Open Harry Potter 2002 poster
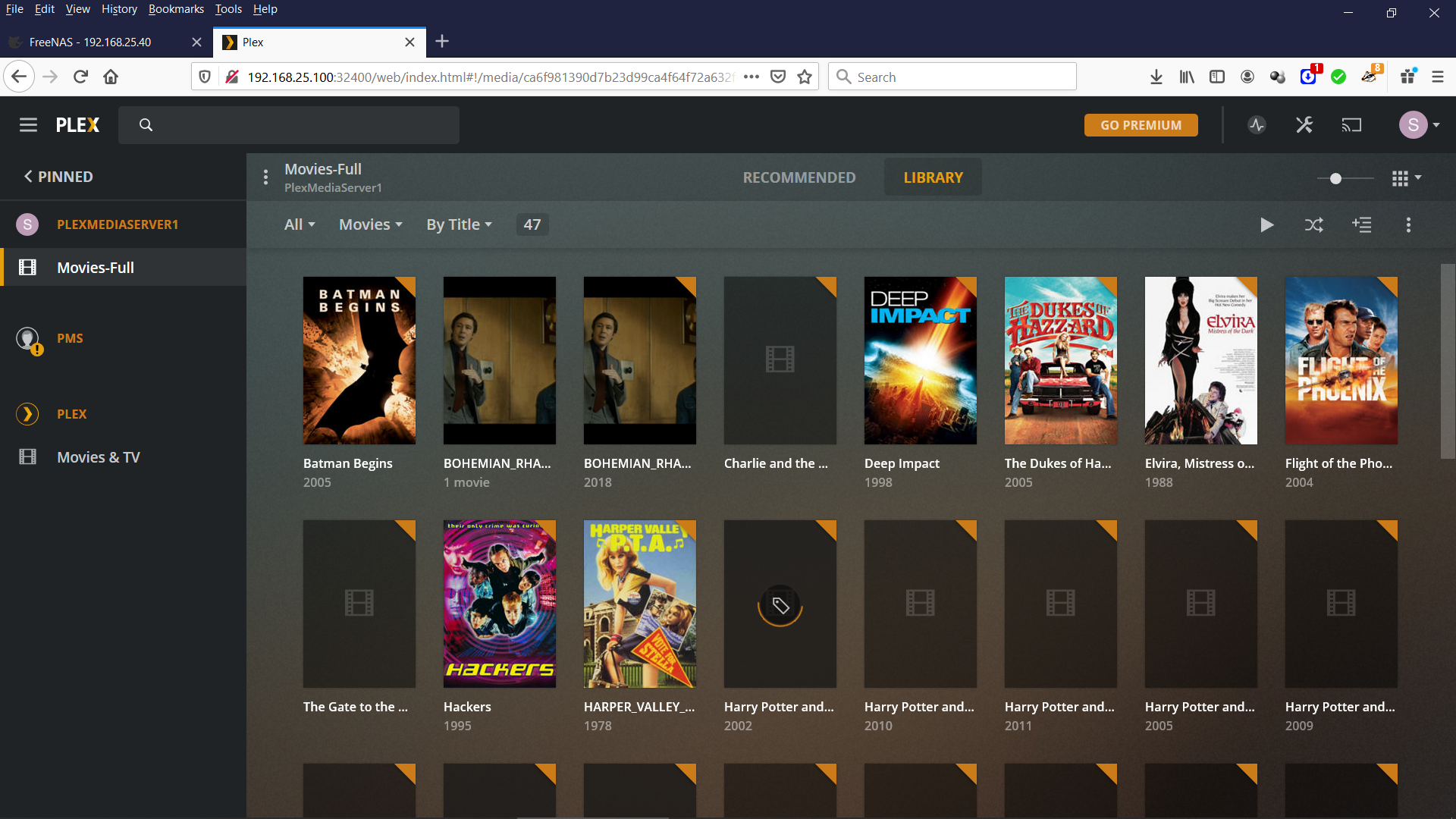1456x819 pixels. pyautogui.click(x=780, y=604)
